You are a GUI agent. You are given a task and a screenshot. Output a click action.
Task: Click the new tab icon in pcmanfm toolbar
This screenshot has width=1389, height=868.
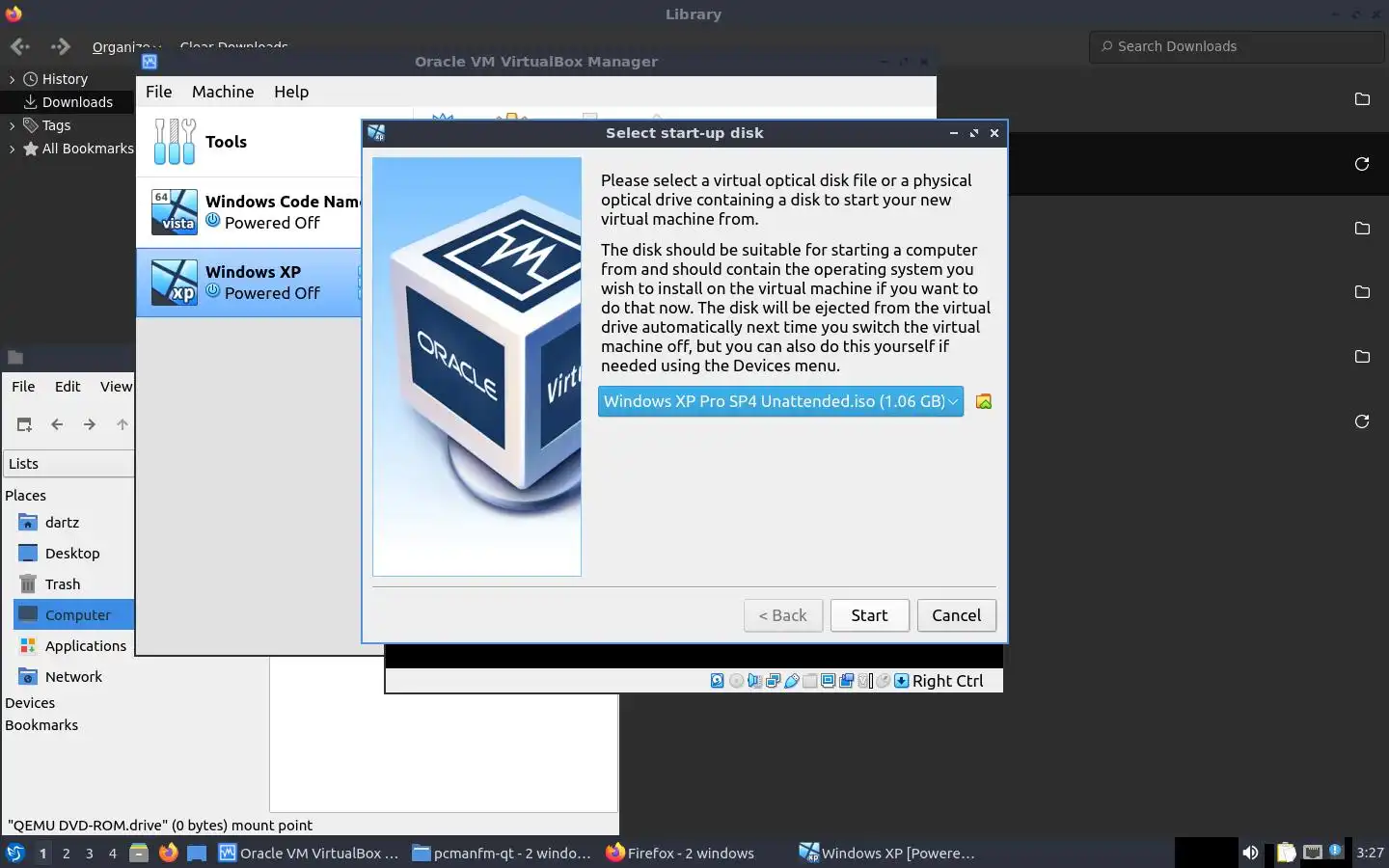pos(24,424)
